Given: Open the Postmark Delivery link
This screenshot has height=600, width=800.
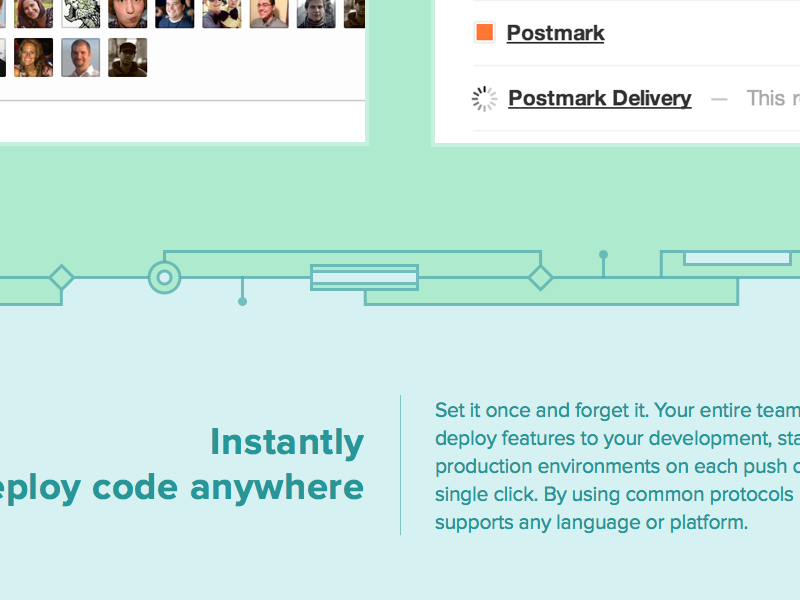Looking at the screenshot, I should [599, 98].
